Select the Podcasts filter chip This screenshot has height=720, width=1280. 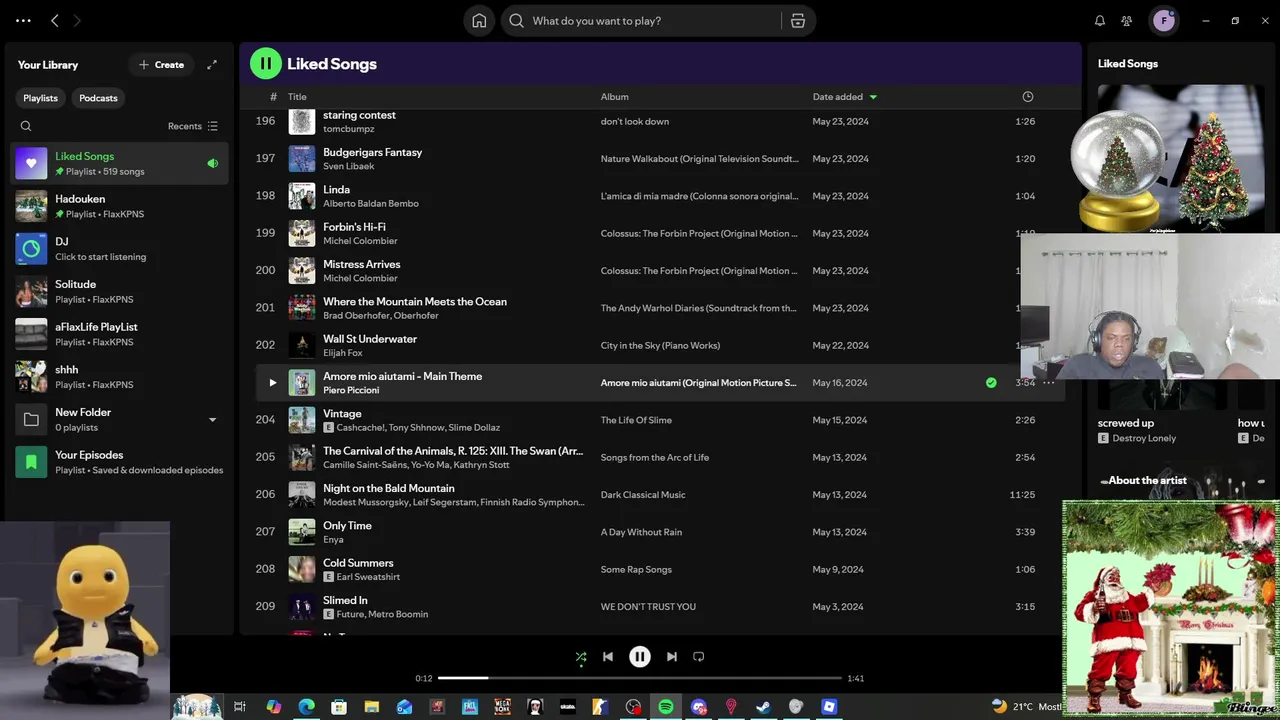pos(98,98)
